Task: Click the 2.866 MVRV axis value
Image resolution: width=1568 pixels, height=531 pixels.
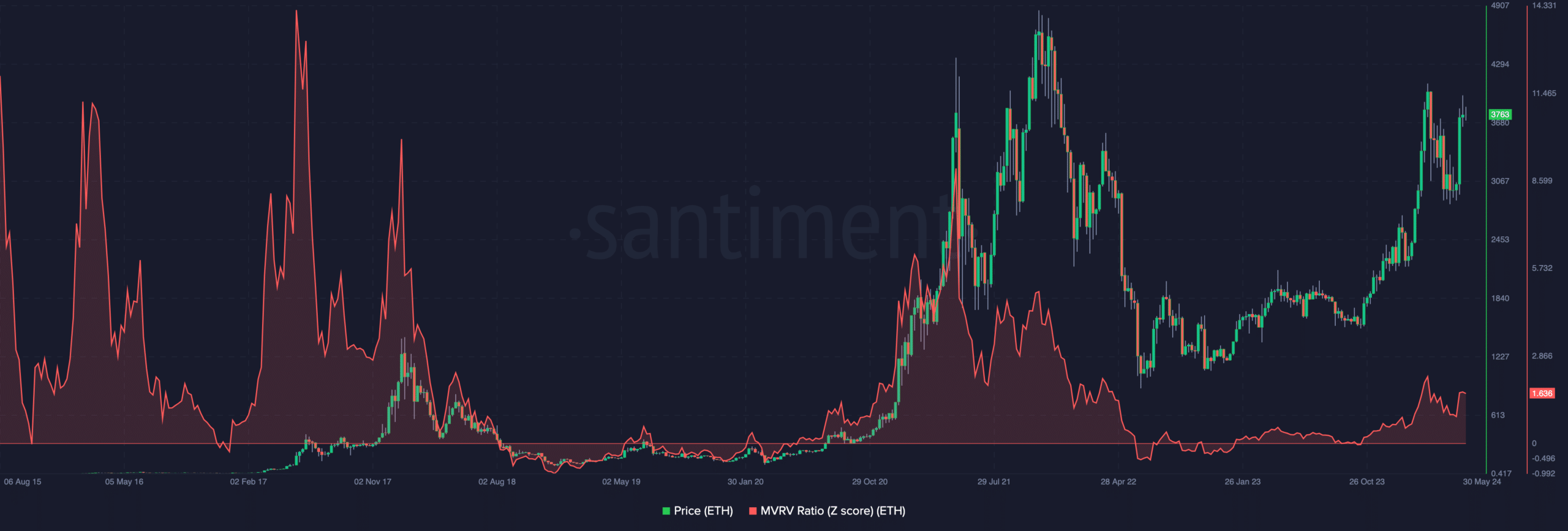Action: 1542,356
